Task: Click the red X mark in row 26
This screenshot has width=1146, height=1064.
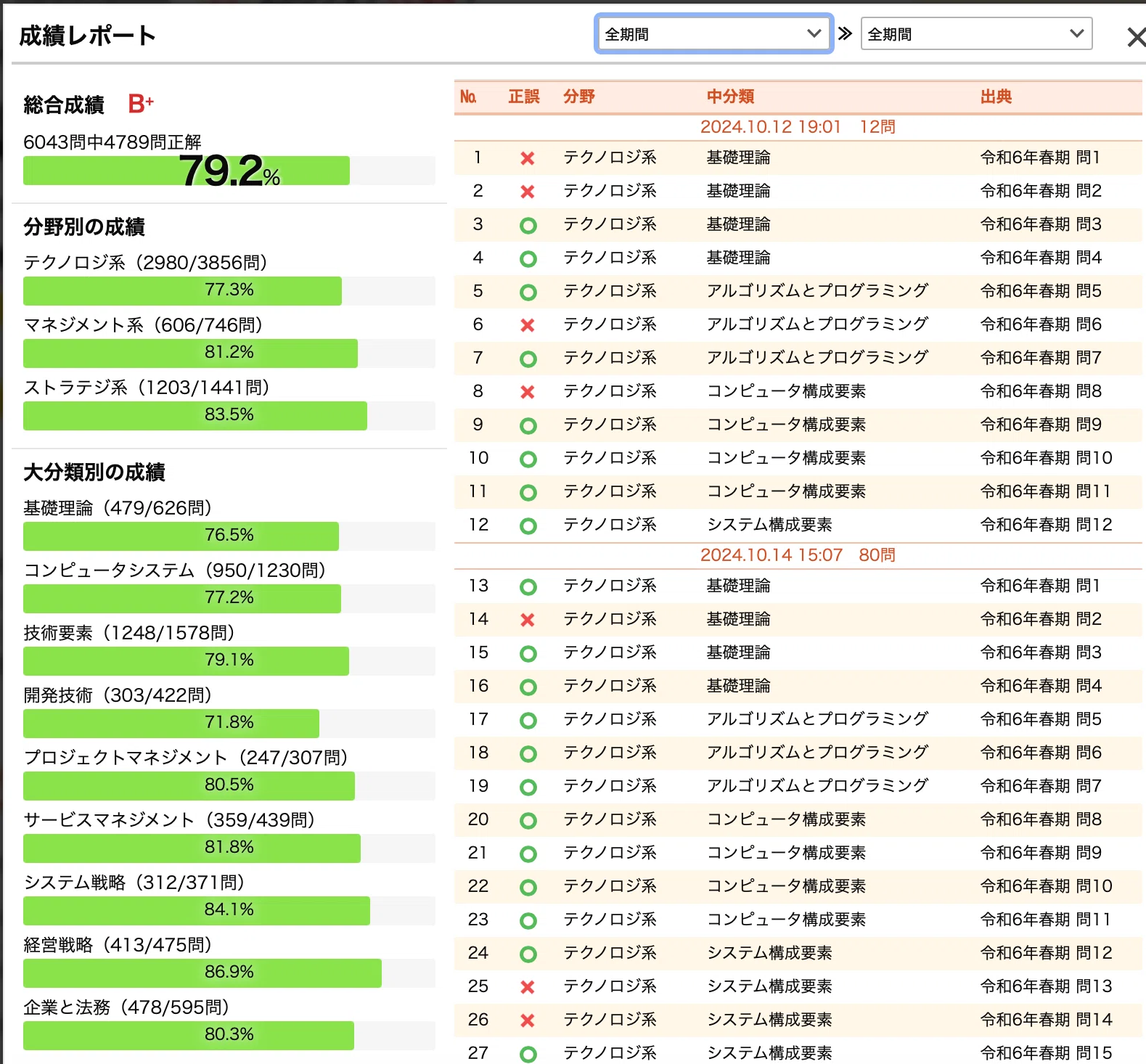Action: pos(528,1020)
